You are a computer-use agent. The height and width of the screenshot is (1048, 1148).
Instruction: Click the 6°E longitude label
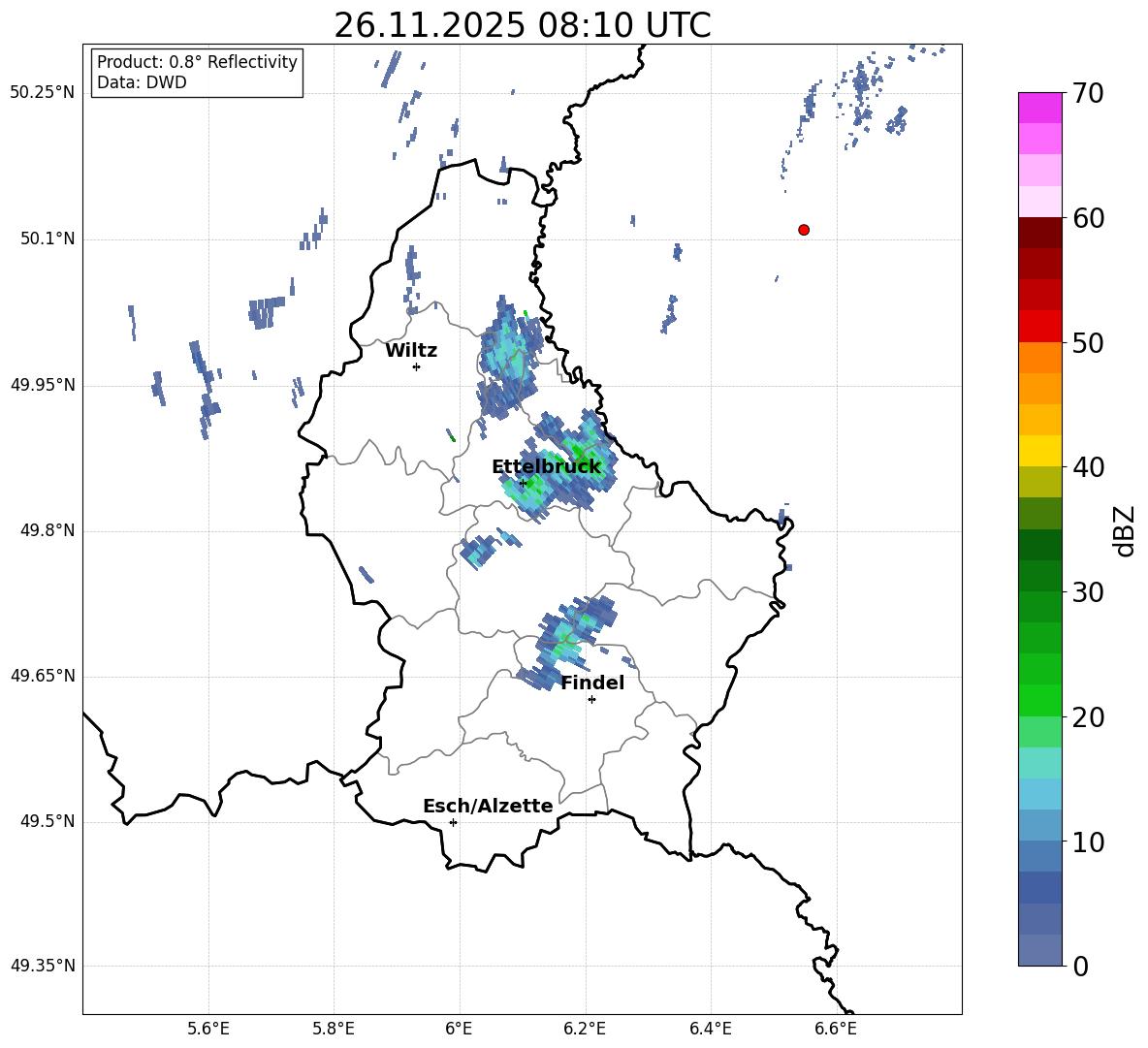[x=459, y=1029]
